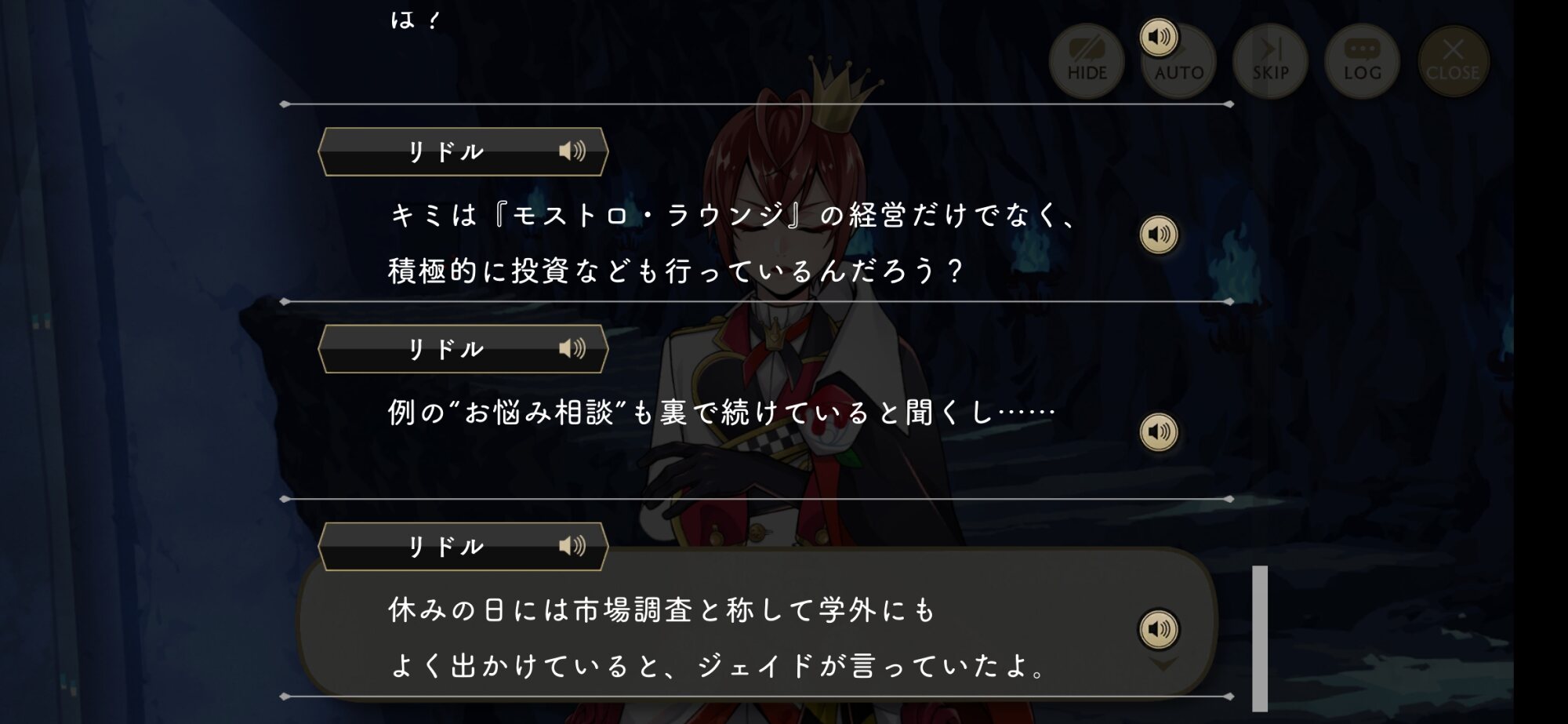Image resolution: width=1568 pixels, height=724 pixels.
Task: Click speaker icon in second リドル name tag
Action: [x=572, y=347]
